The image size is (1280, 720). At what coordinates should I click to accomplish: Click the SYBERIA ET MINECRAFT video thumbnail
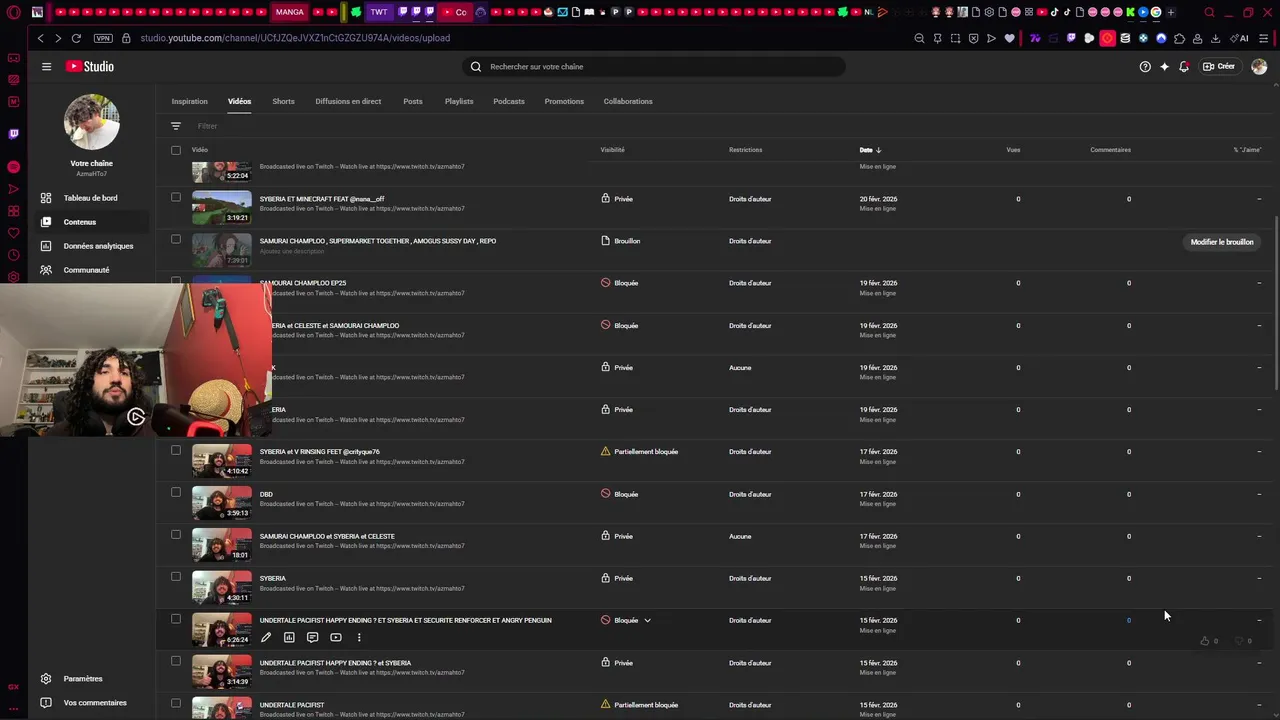222,207
